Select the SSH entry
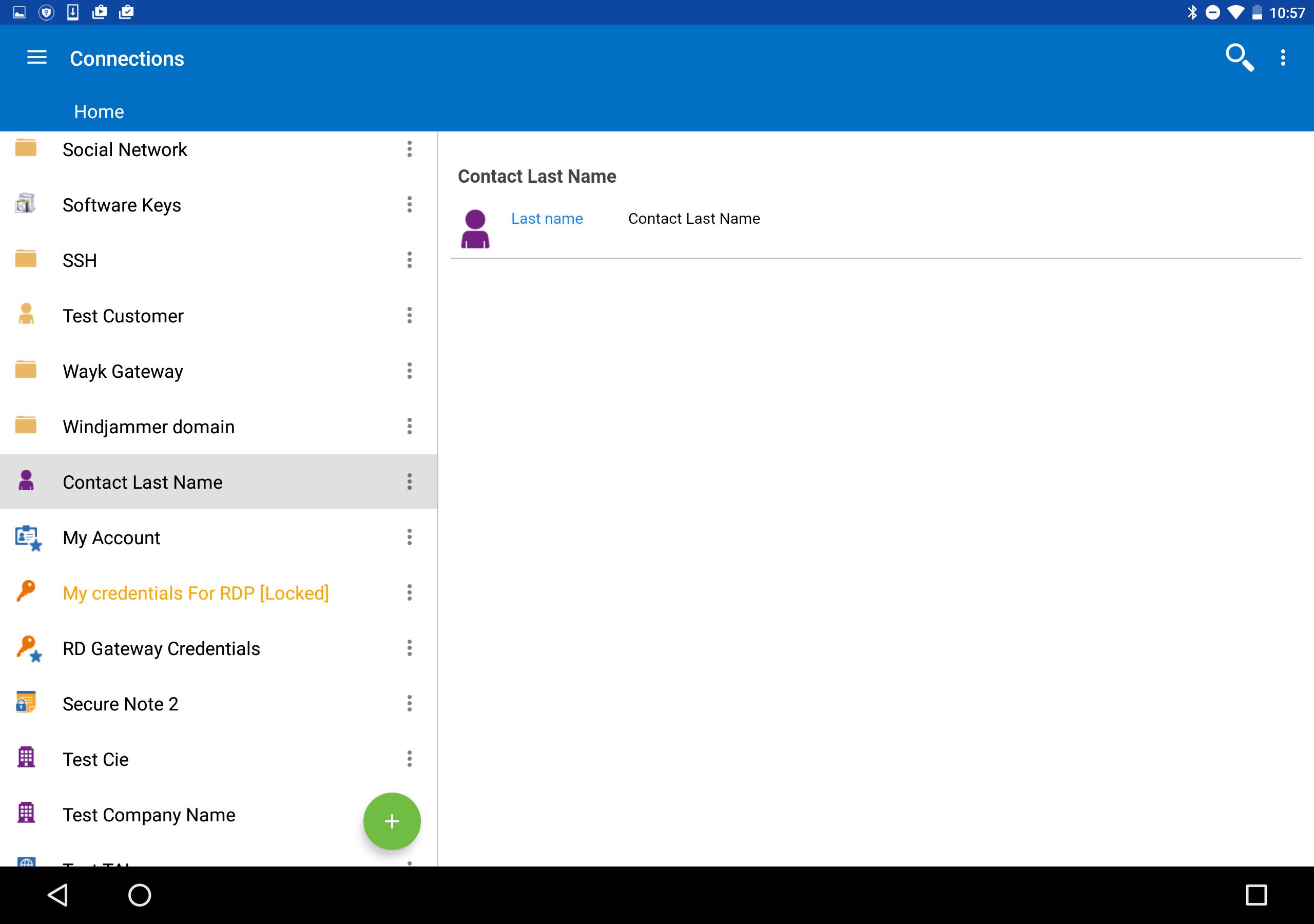Viewport: 1314px width, 924px height. 219,260
